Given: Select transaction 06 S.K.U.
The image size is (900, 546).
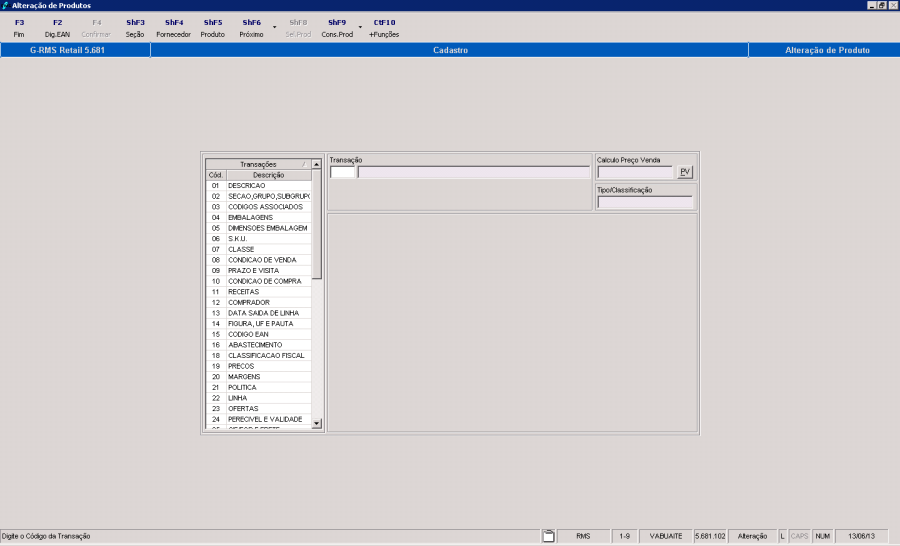Looking at the screenshot, I should 258,239.
